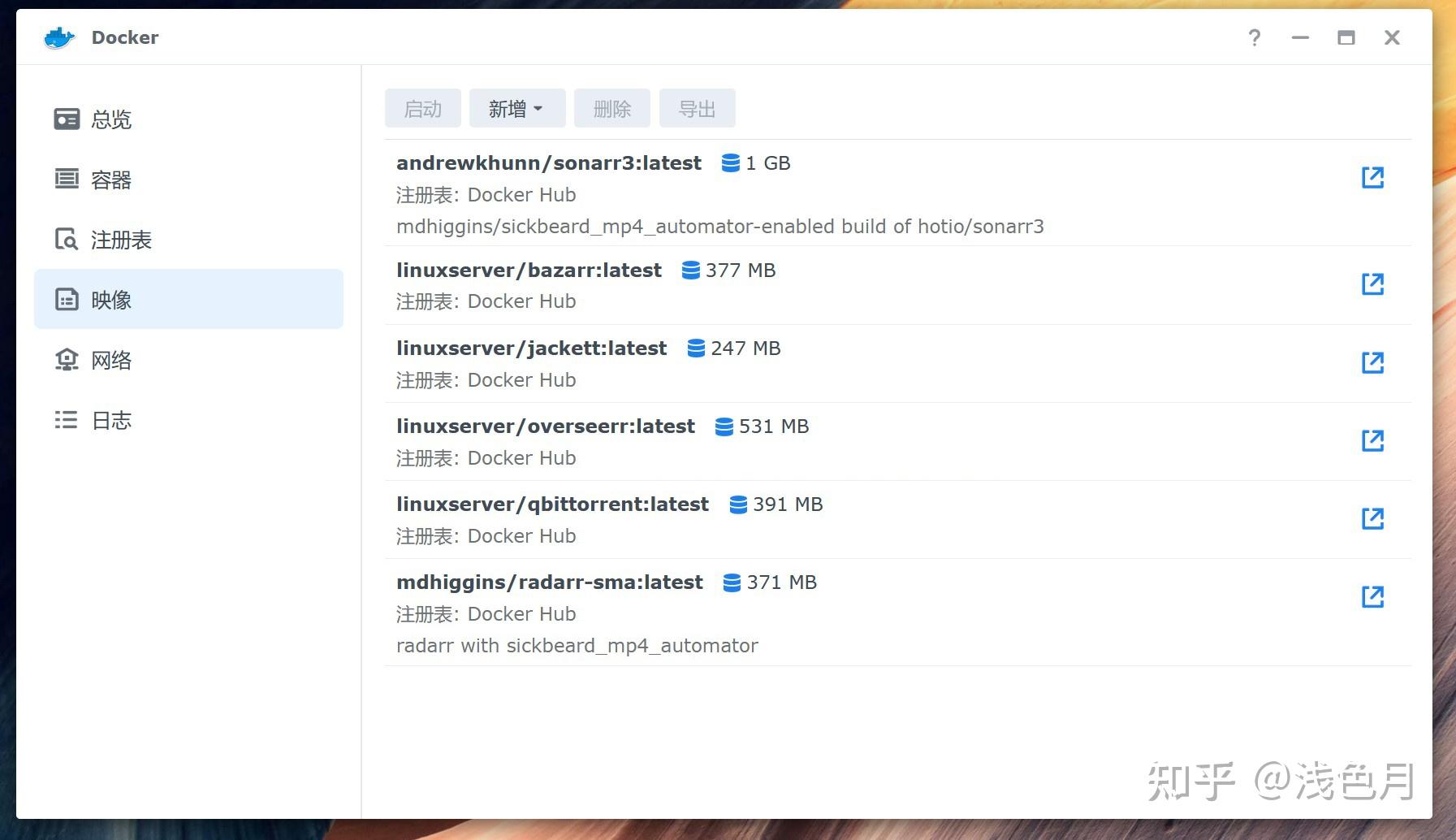The image size is (1456, 840).
Task: Open external link for mdhiggins/radarr-sma image
Action: coord(1372,596)
